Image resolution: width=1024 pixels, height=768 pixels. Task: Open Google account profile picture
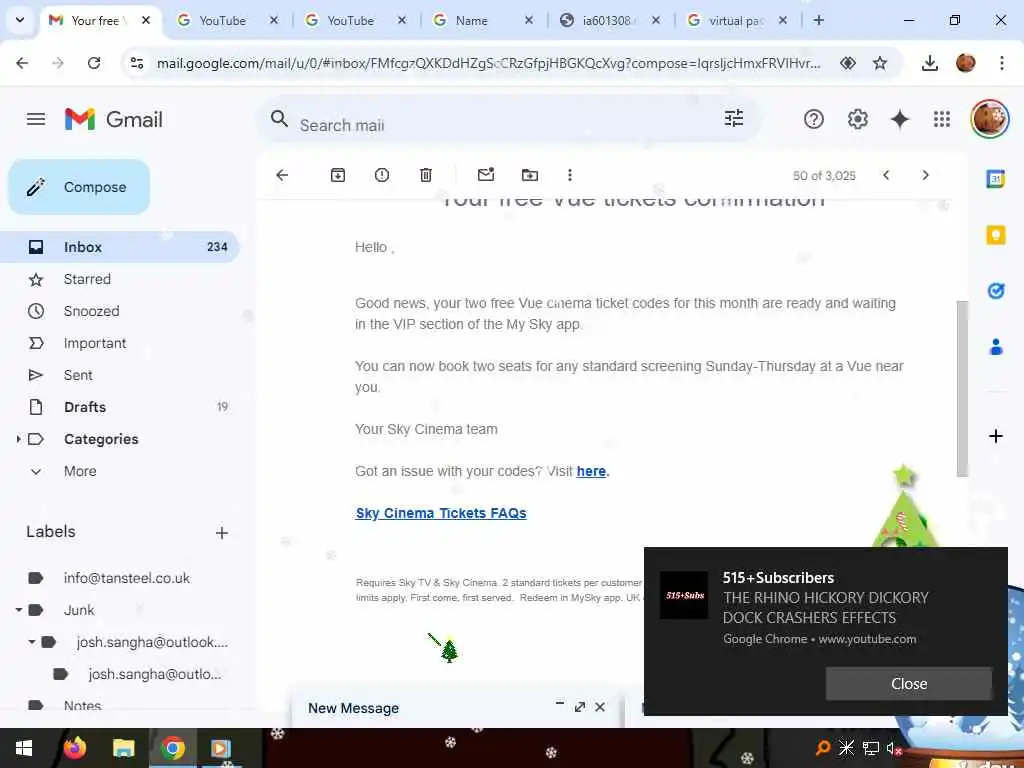pos(990,119)
